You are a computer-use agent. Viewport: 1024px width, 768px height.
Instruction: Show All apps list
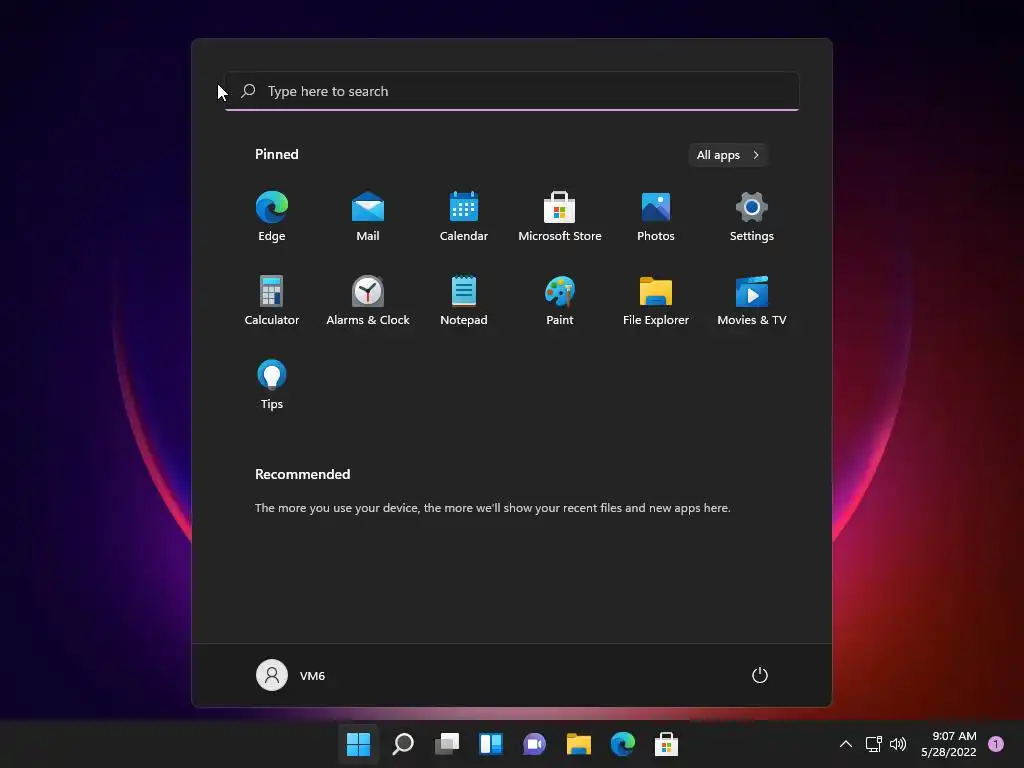pos(728,155)
